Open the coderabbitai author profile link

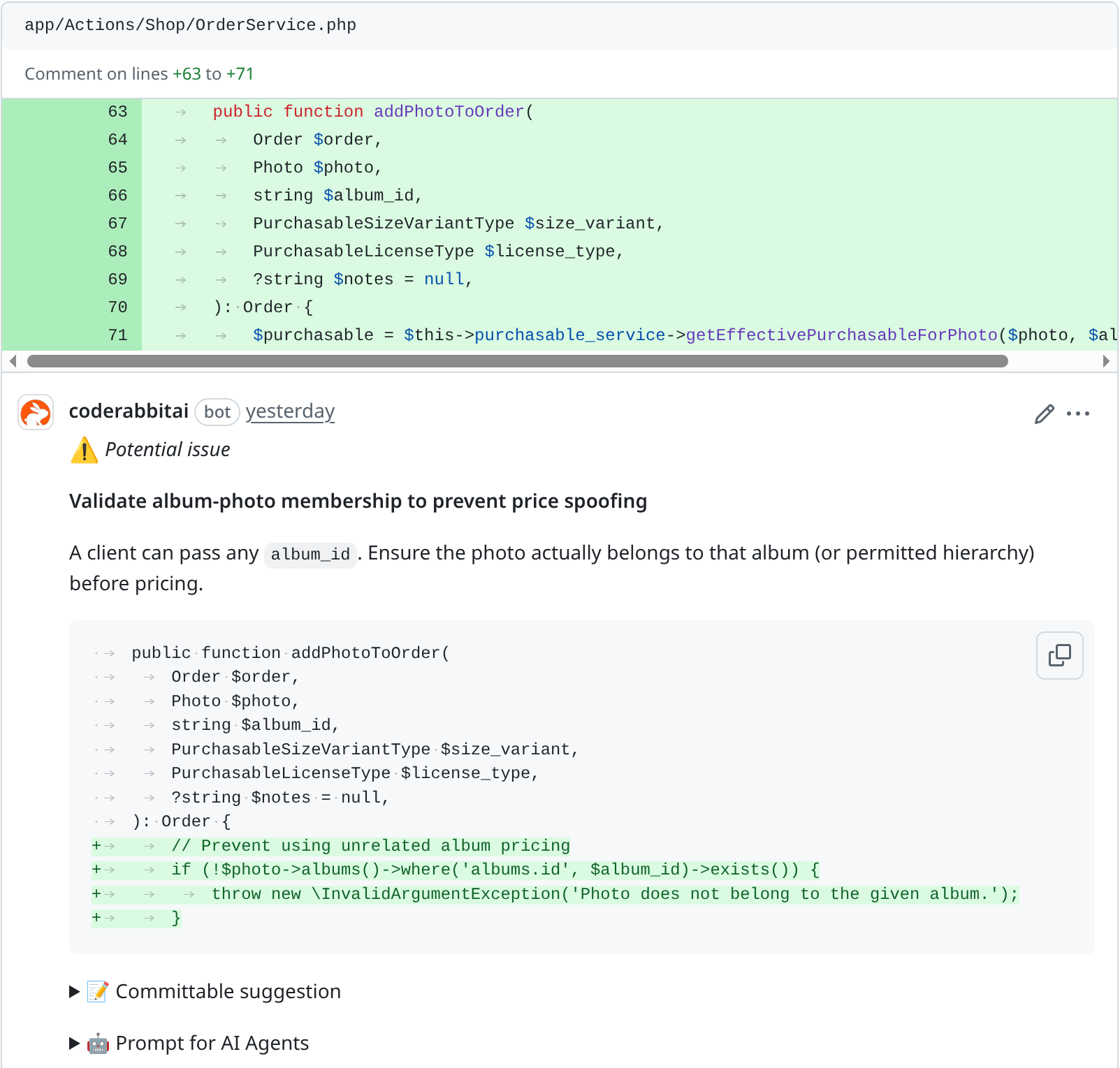click(x=129, y=411)
